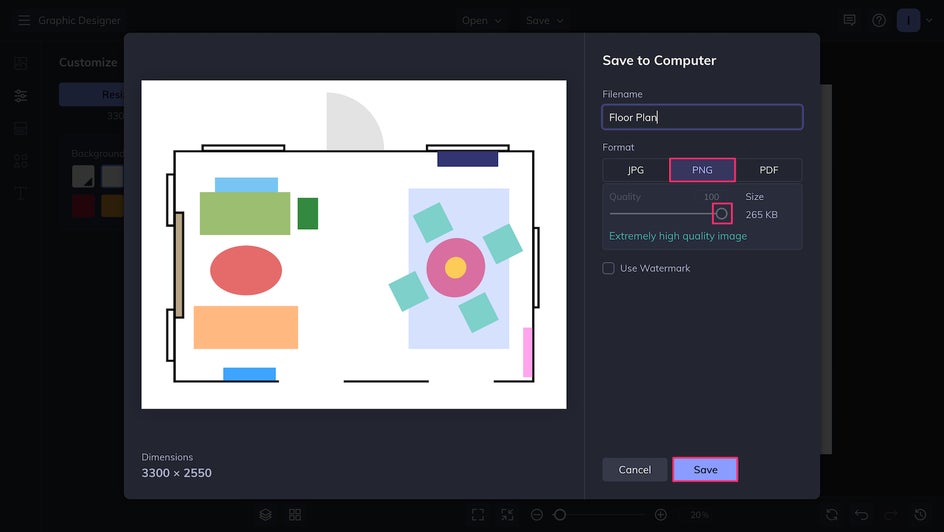Click the zoom out minus icon
This screenshot has width=944, height=532.
(537, 515)
